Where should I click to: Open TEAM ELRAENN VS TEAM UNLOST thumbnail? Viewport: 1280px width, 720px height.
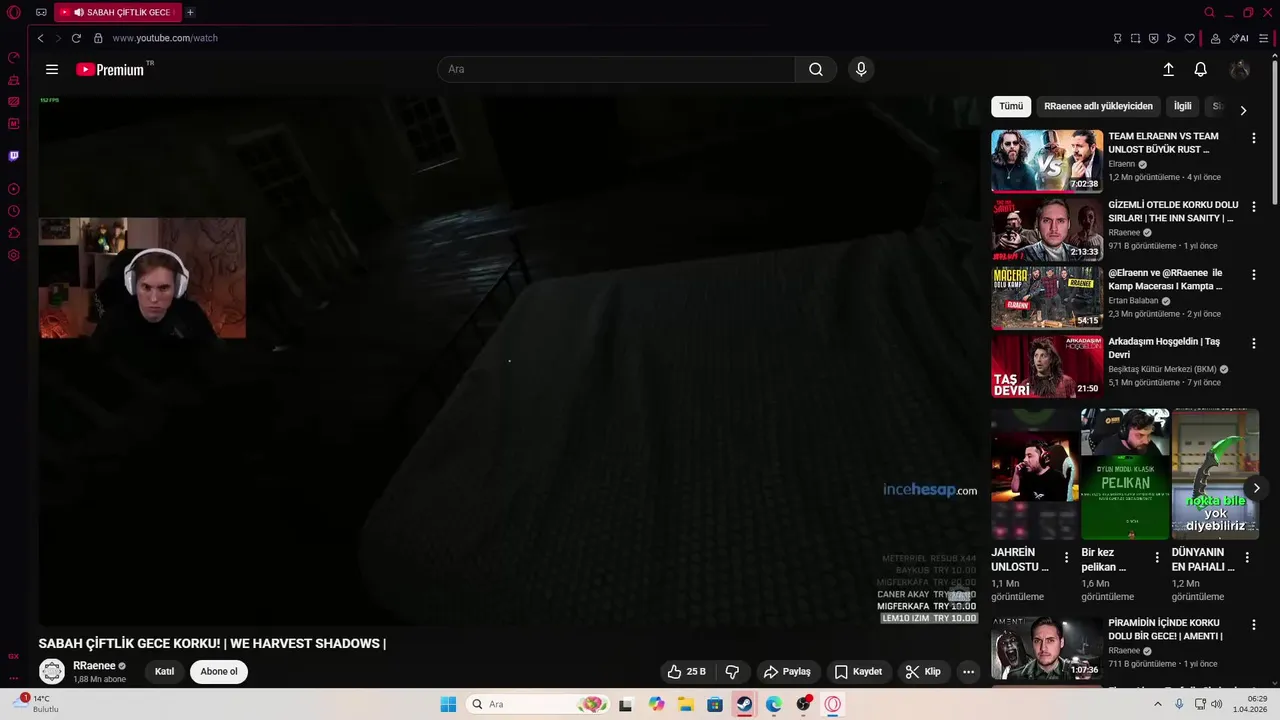pos(1047,160)
